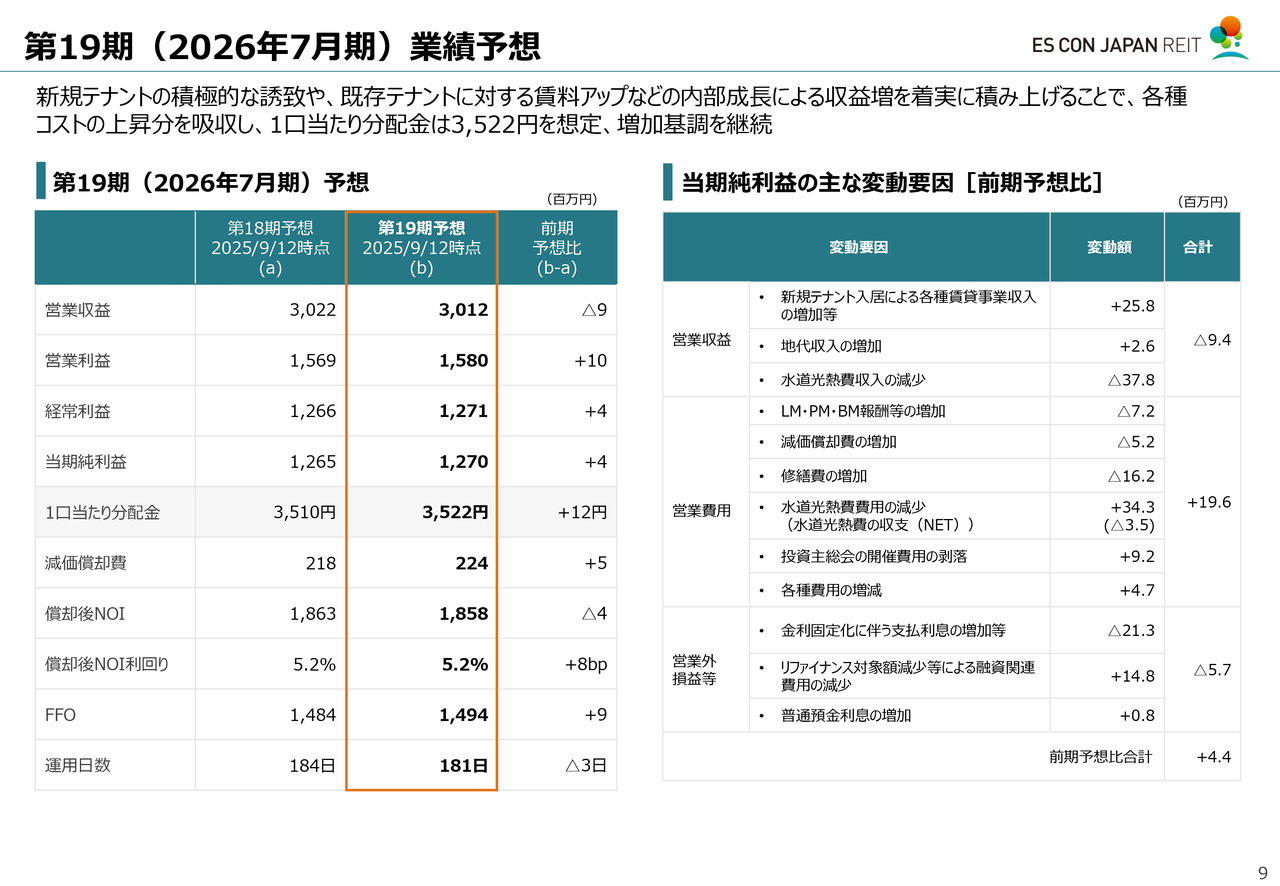Image resolution: width=1280 pixels, height=886 pixels.
Task: Click row label 運用日数
Action: [x=78, y=766]
